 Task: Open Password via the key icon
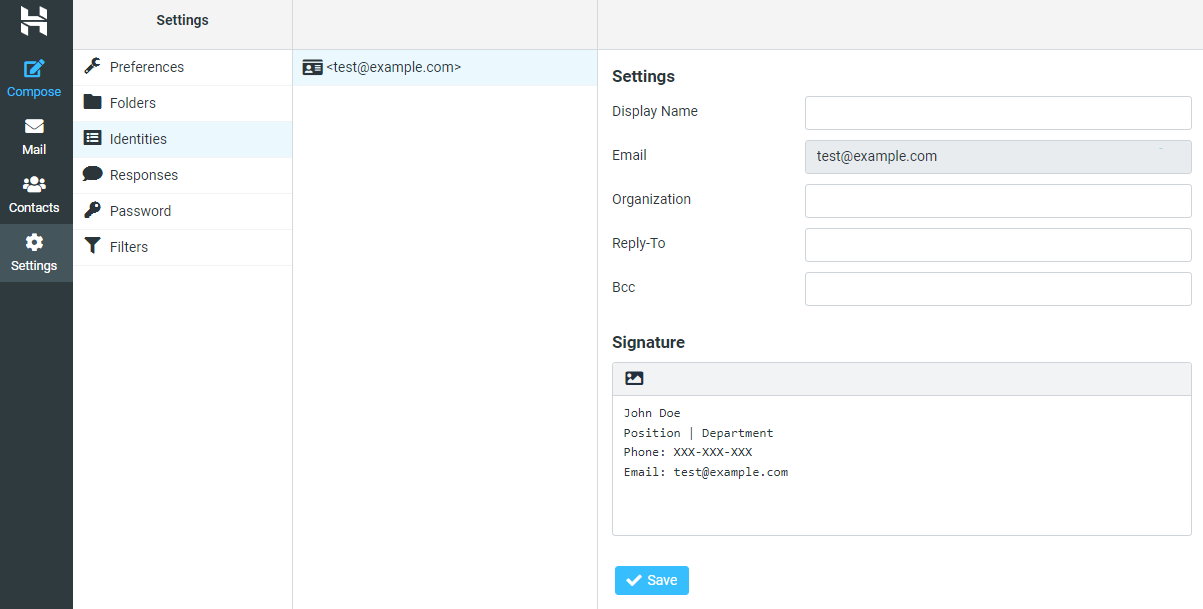[x=92, y=210]
